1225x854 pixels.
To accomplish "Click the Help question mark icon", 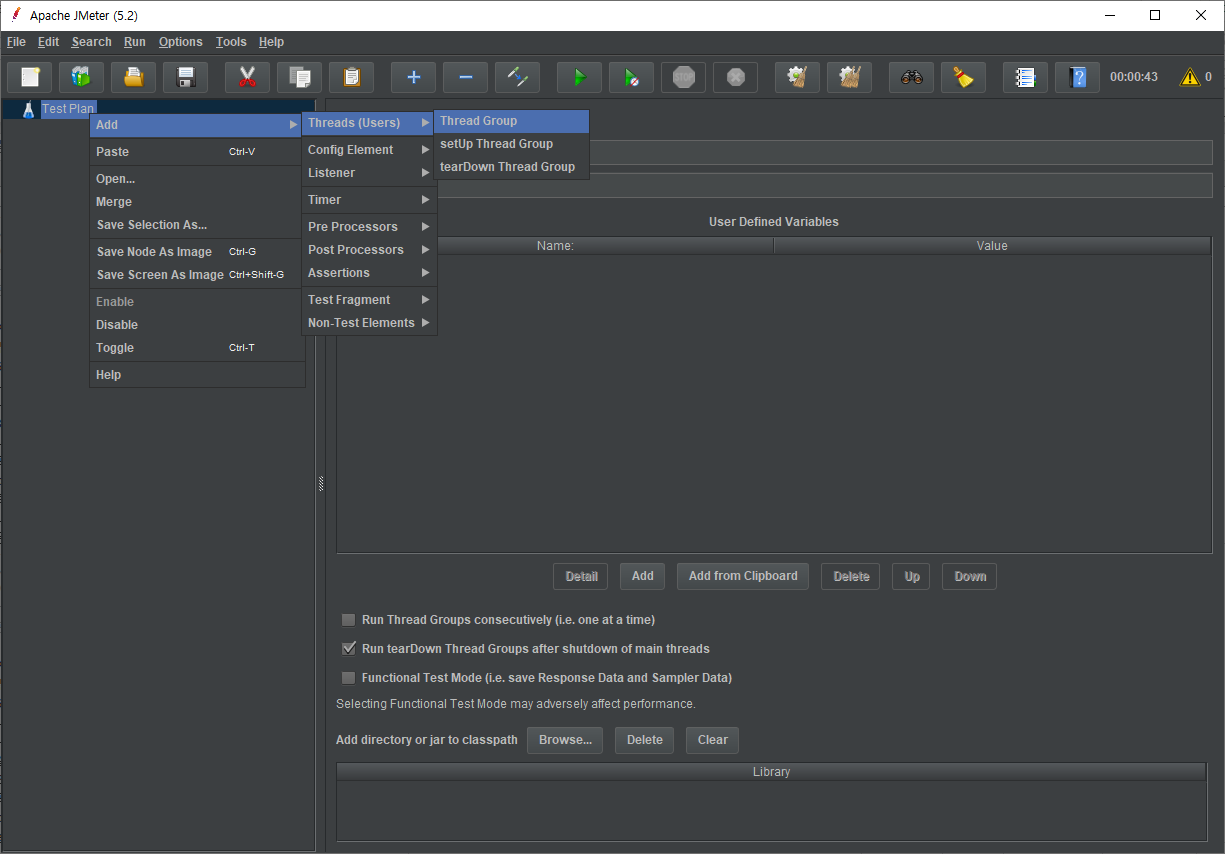I will tap(1078, 77).
